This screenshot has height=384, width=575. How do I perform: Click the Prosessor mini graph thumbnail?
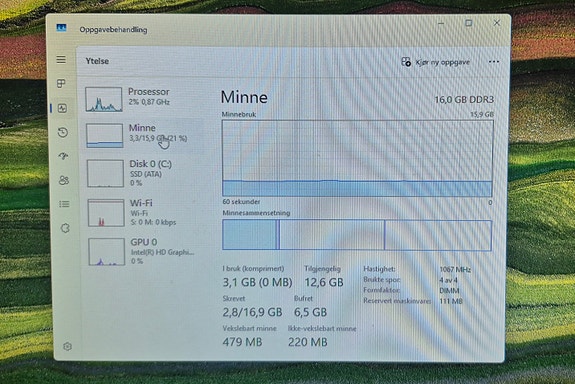[x=104, y=99]
